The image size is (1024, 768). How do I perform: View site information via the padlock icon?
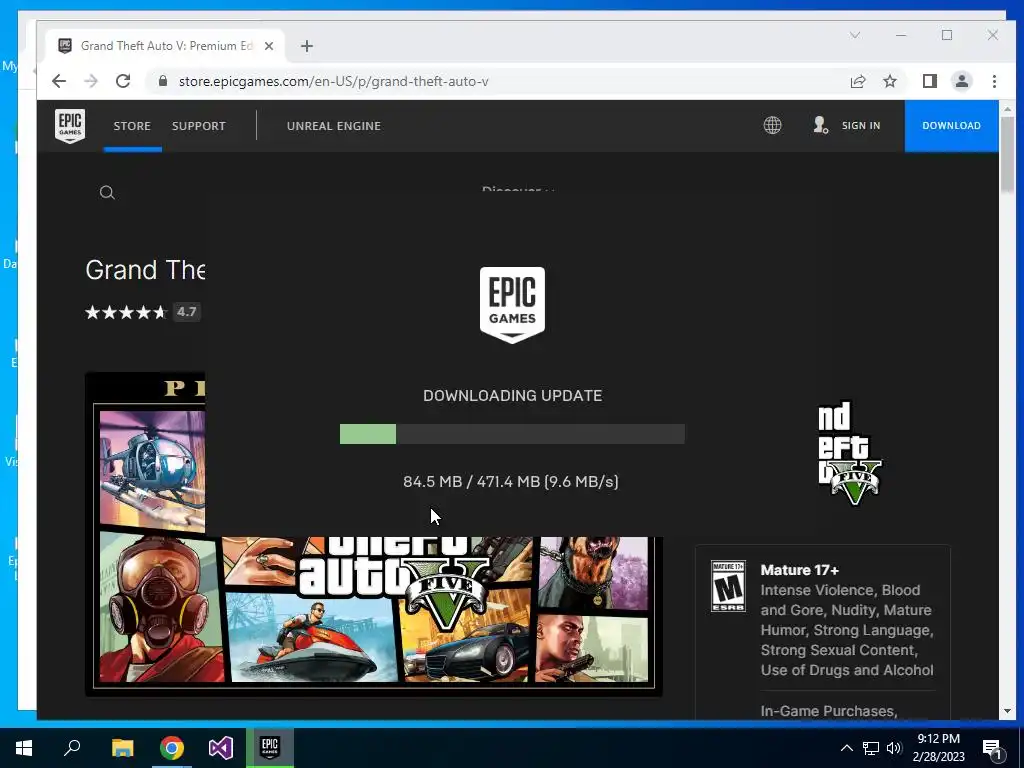[x=163, y=81]
